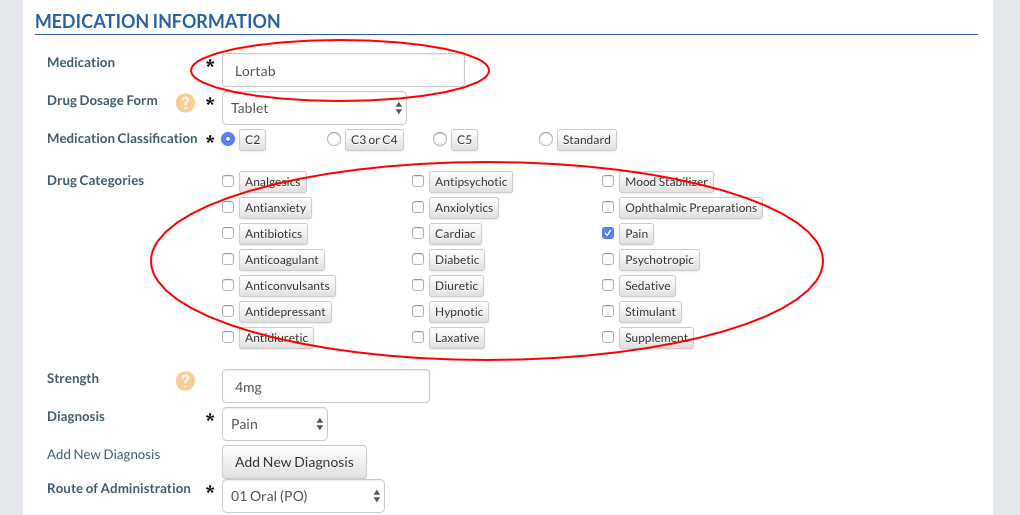Uncheck the Pain drug category
1020x515 pixels.
click(608, 233)
